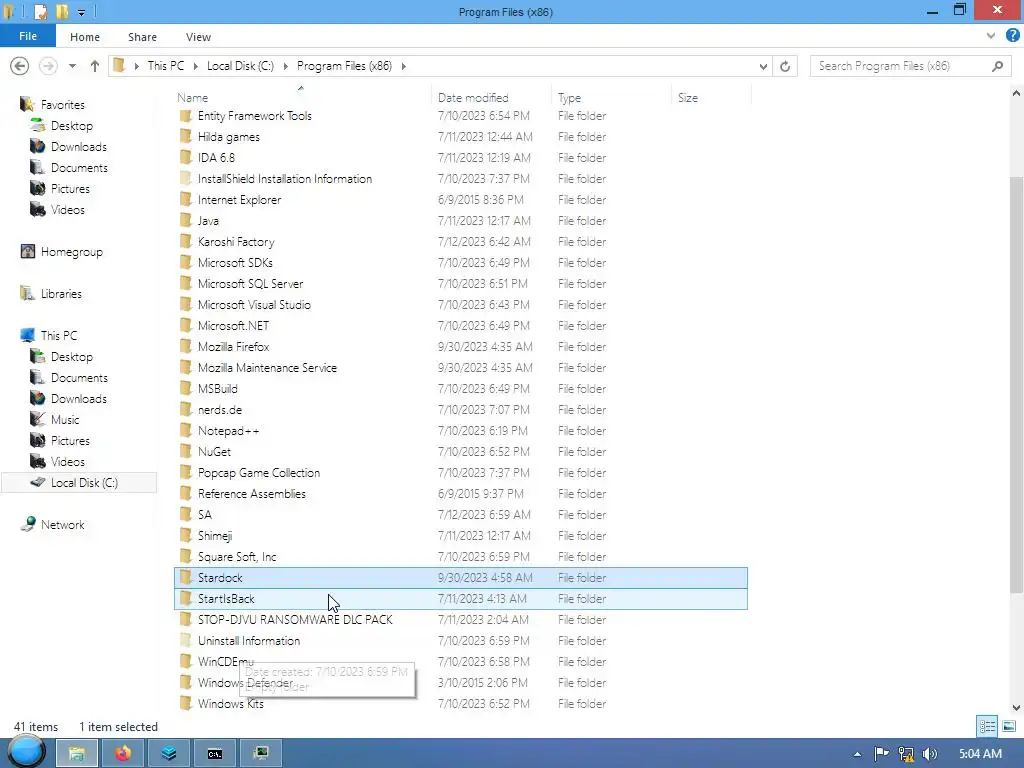1024x768 pixels.
Task: Select the Entity Framework Tools folder icon
Action: click(186, 116)
